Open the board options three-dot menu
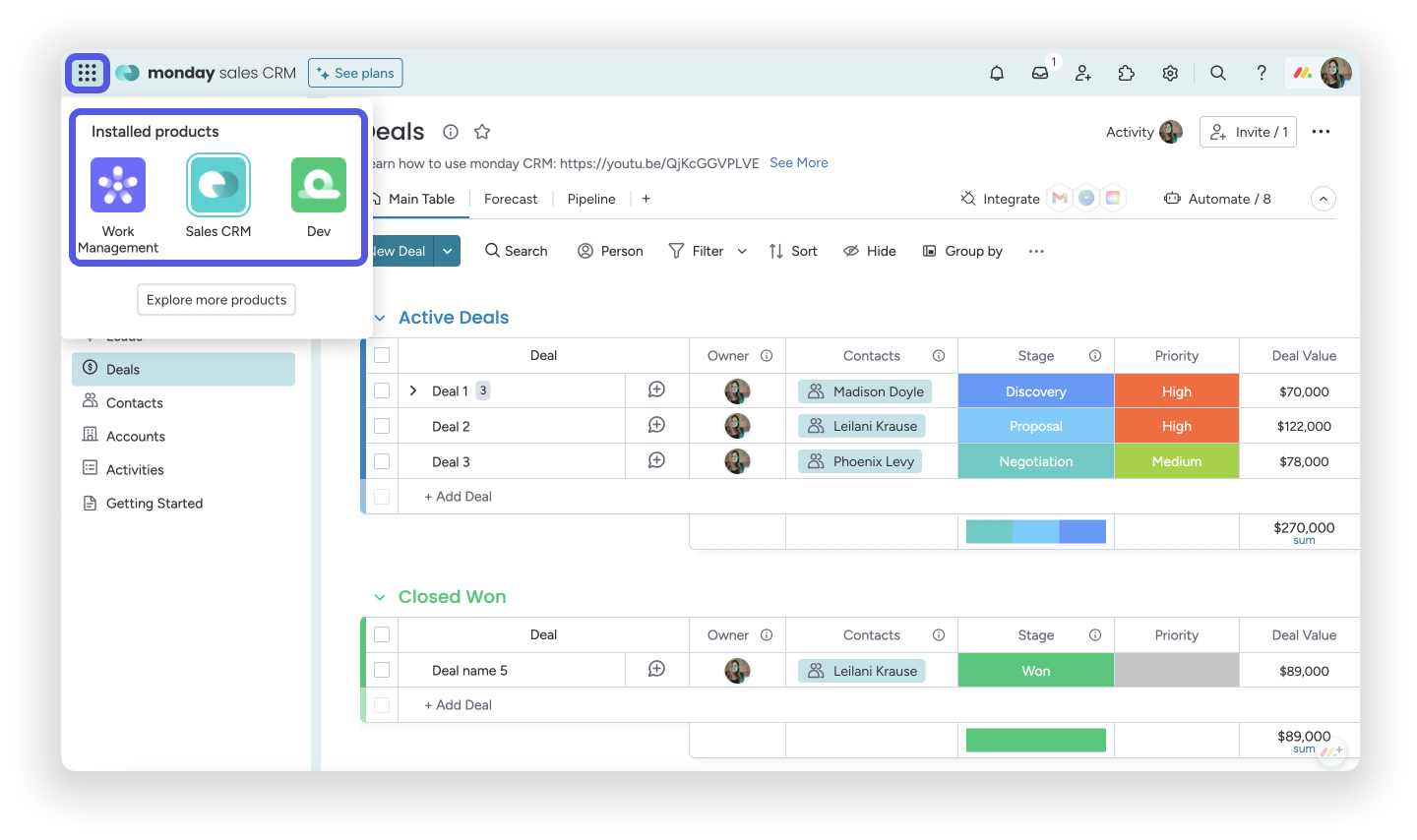1417x840 pixels. (1322, 132)
